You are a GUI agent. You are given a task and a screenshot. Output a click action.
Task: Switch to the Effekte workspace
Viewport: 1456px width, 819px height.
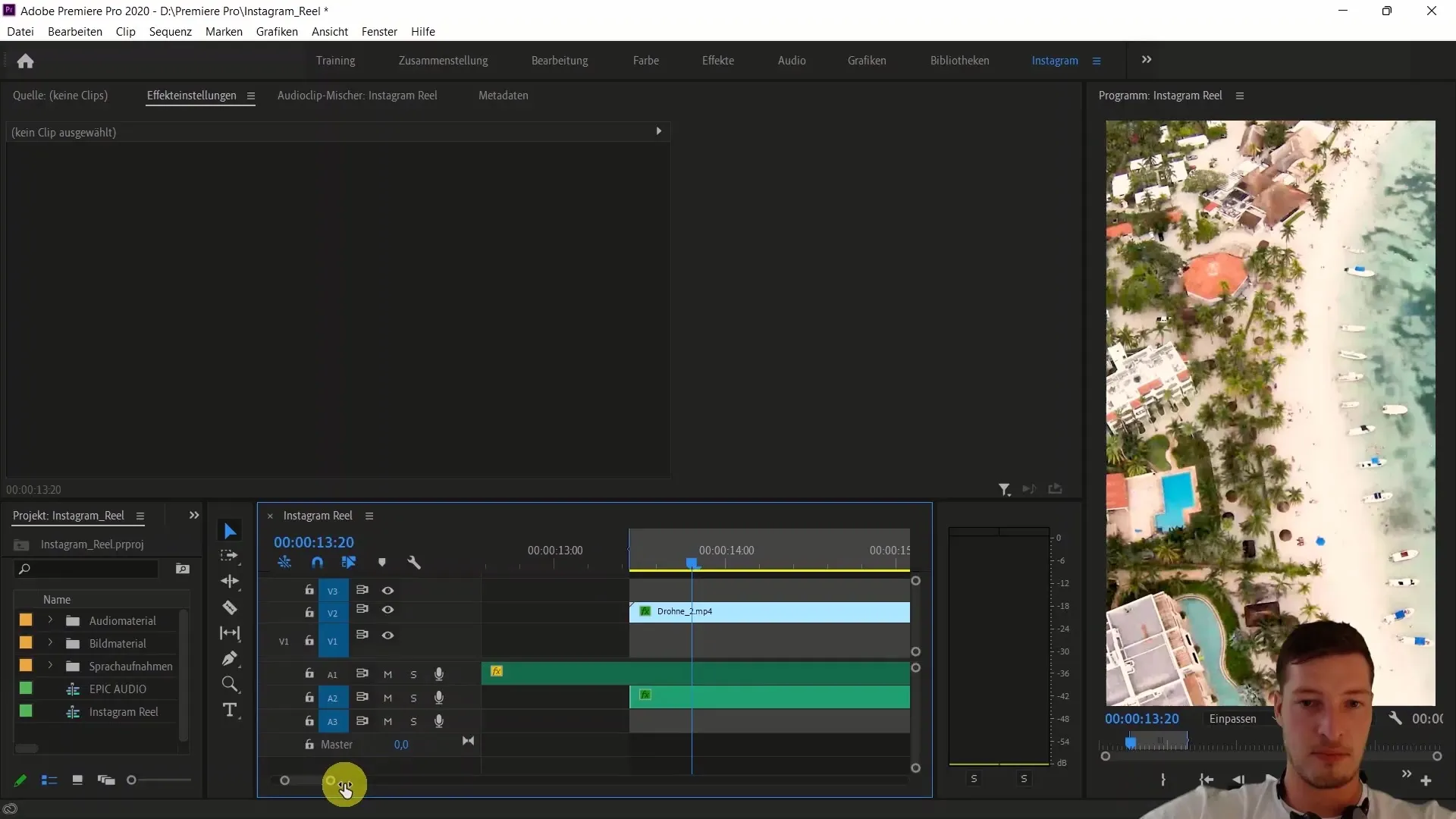(718, 61)
